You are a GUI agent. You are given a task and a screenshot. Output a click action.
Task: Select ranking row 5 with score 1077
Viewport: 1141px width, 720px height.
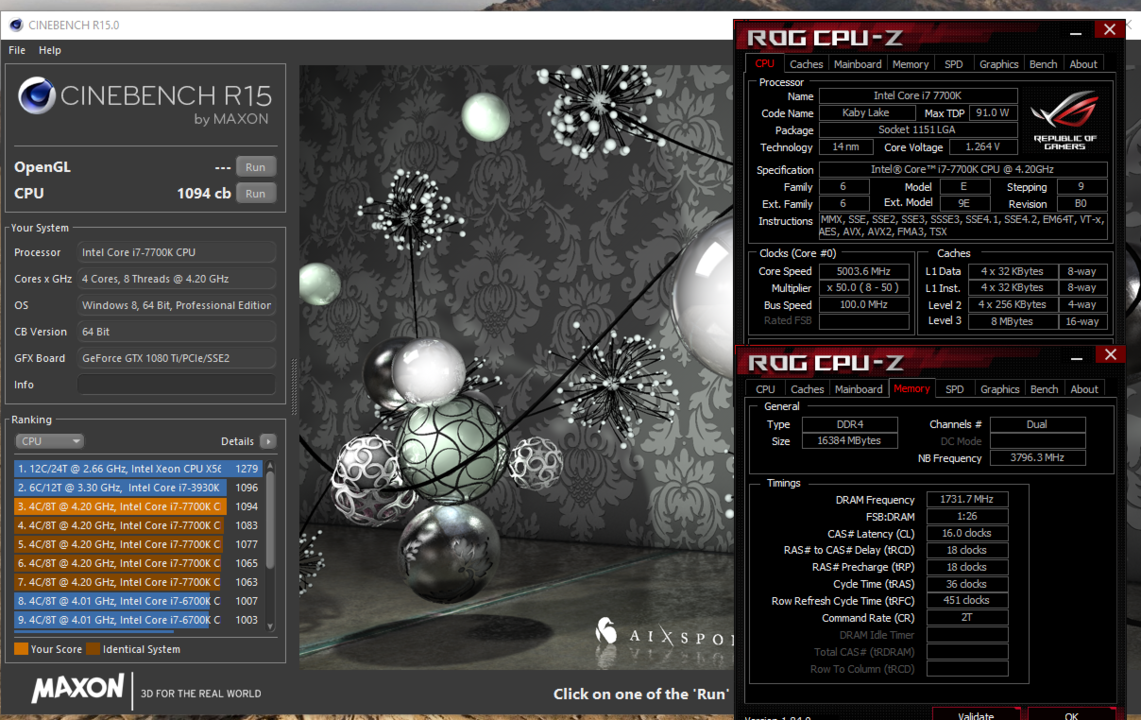(x=138, y=545)
